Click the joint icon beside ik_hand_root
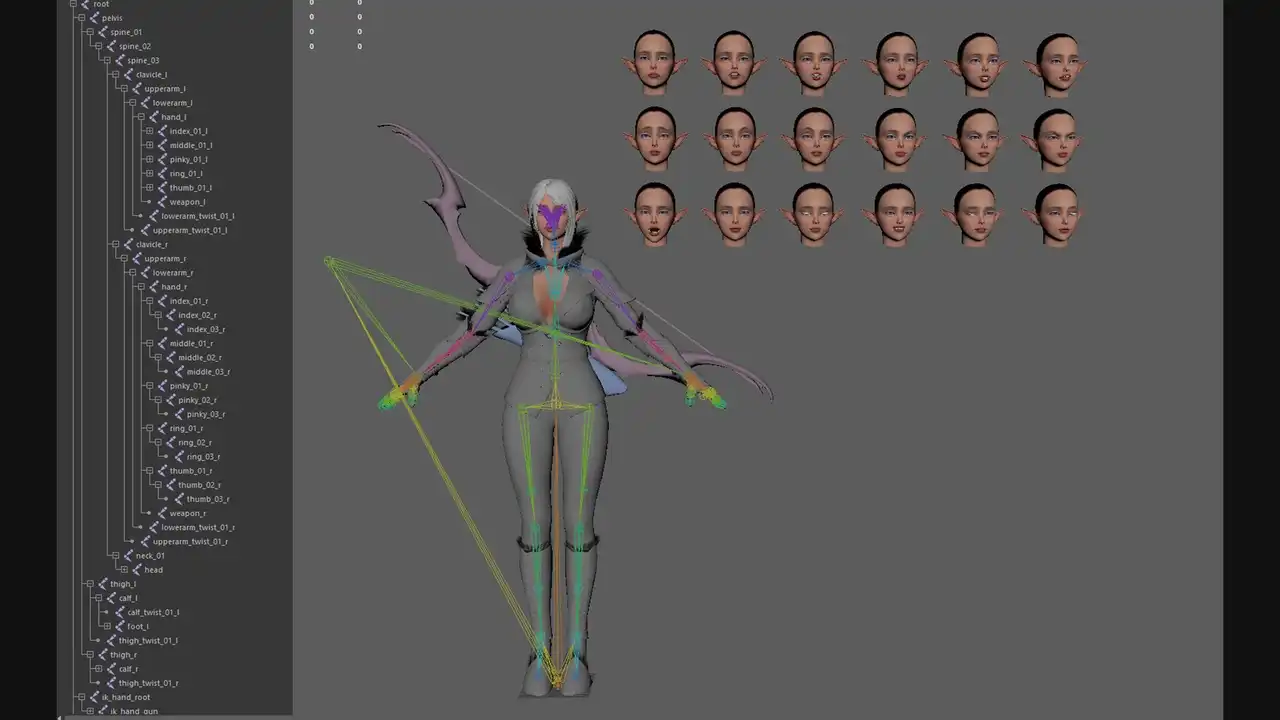The width and height of the screenshot is (1280, 720). tap(93, 697)
